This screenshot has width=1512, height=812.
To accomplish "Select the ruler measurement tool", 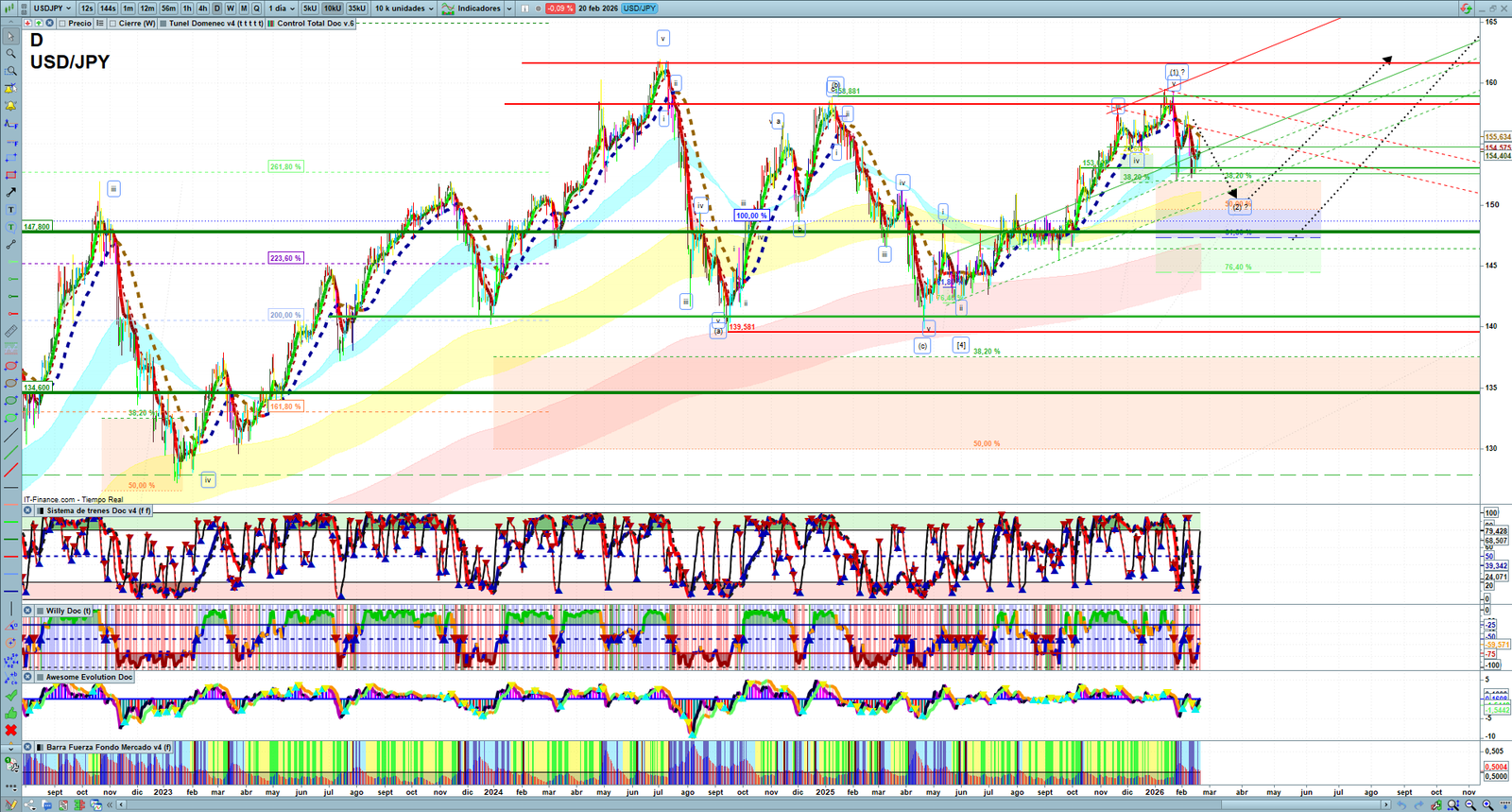I will pos(10,332).
